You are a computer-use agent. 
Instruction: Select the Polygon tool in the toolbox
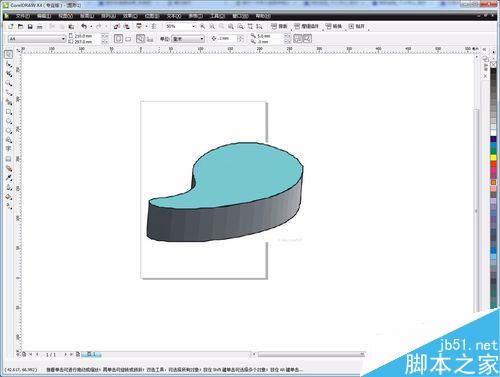click(9, 130)
